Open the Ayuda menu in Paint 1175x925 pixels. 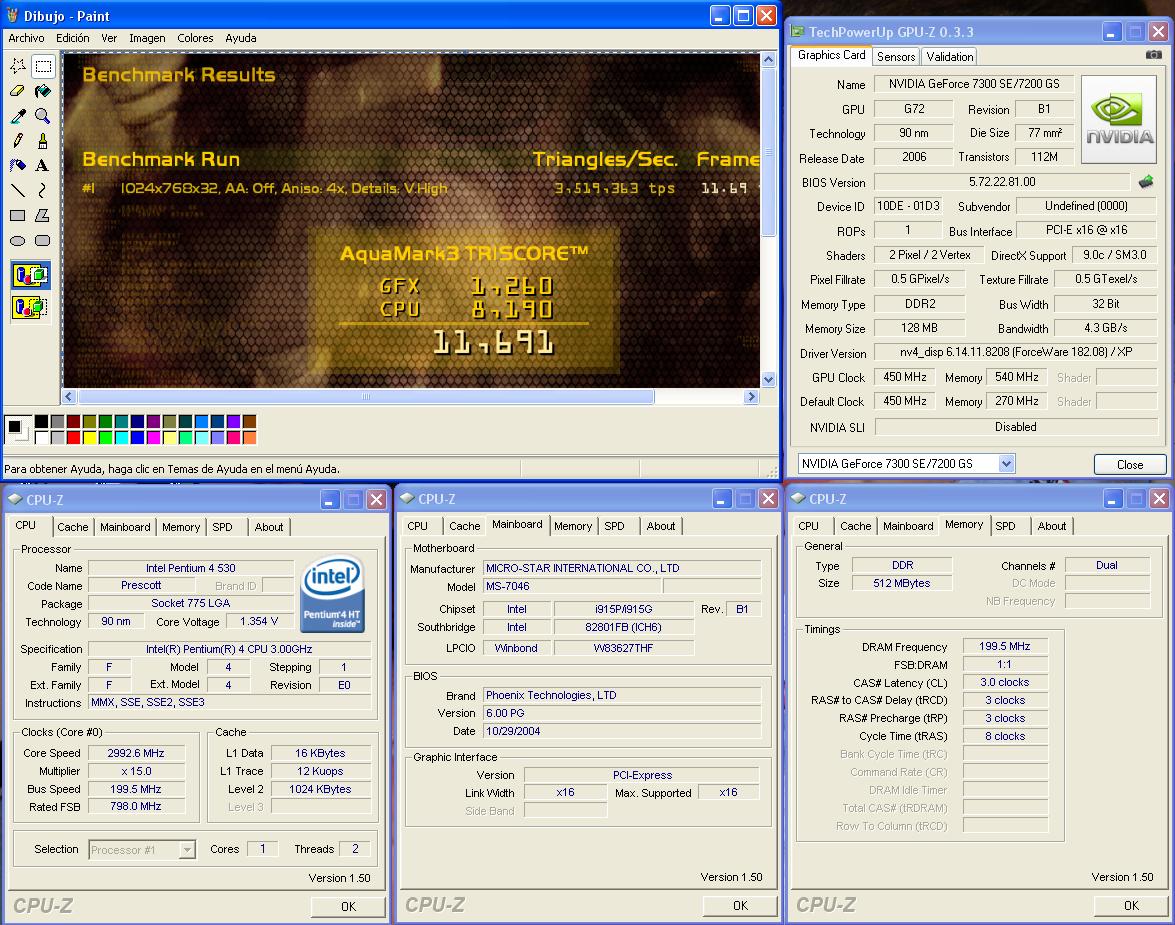(241, 37)
